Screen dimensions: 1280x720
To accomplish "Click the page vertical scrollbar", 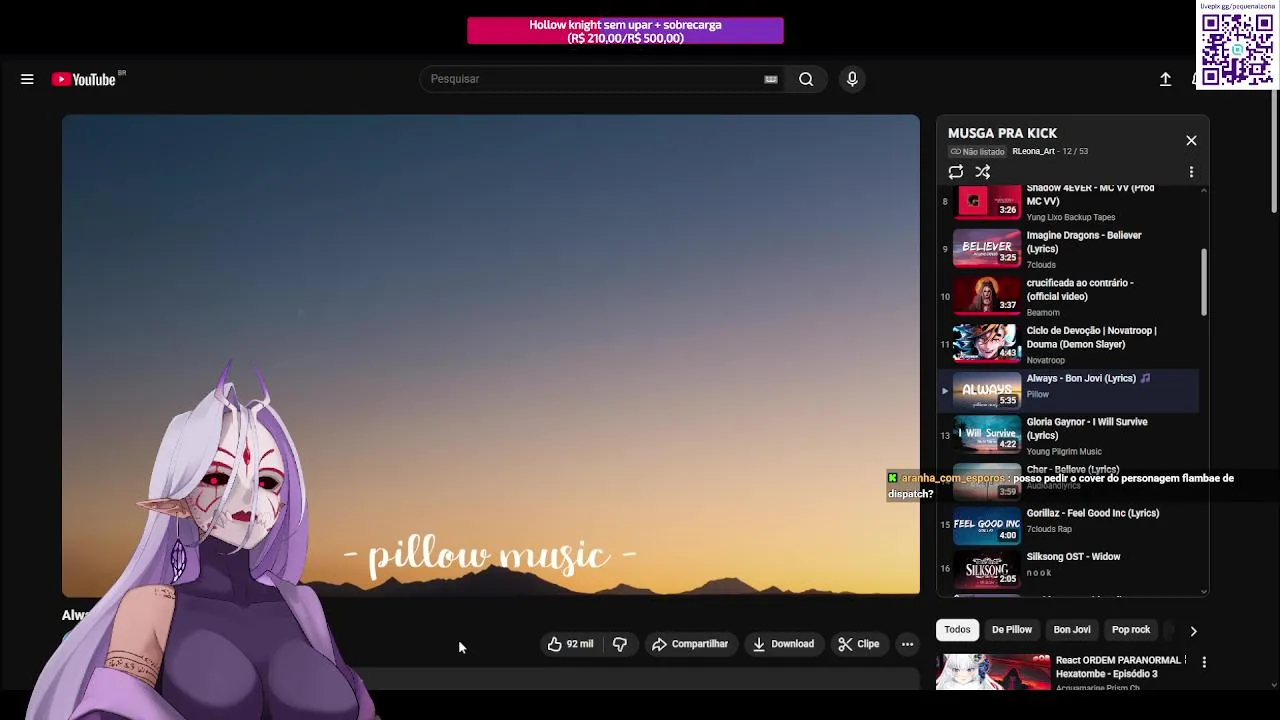I will tap(1274, 150).
